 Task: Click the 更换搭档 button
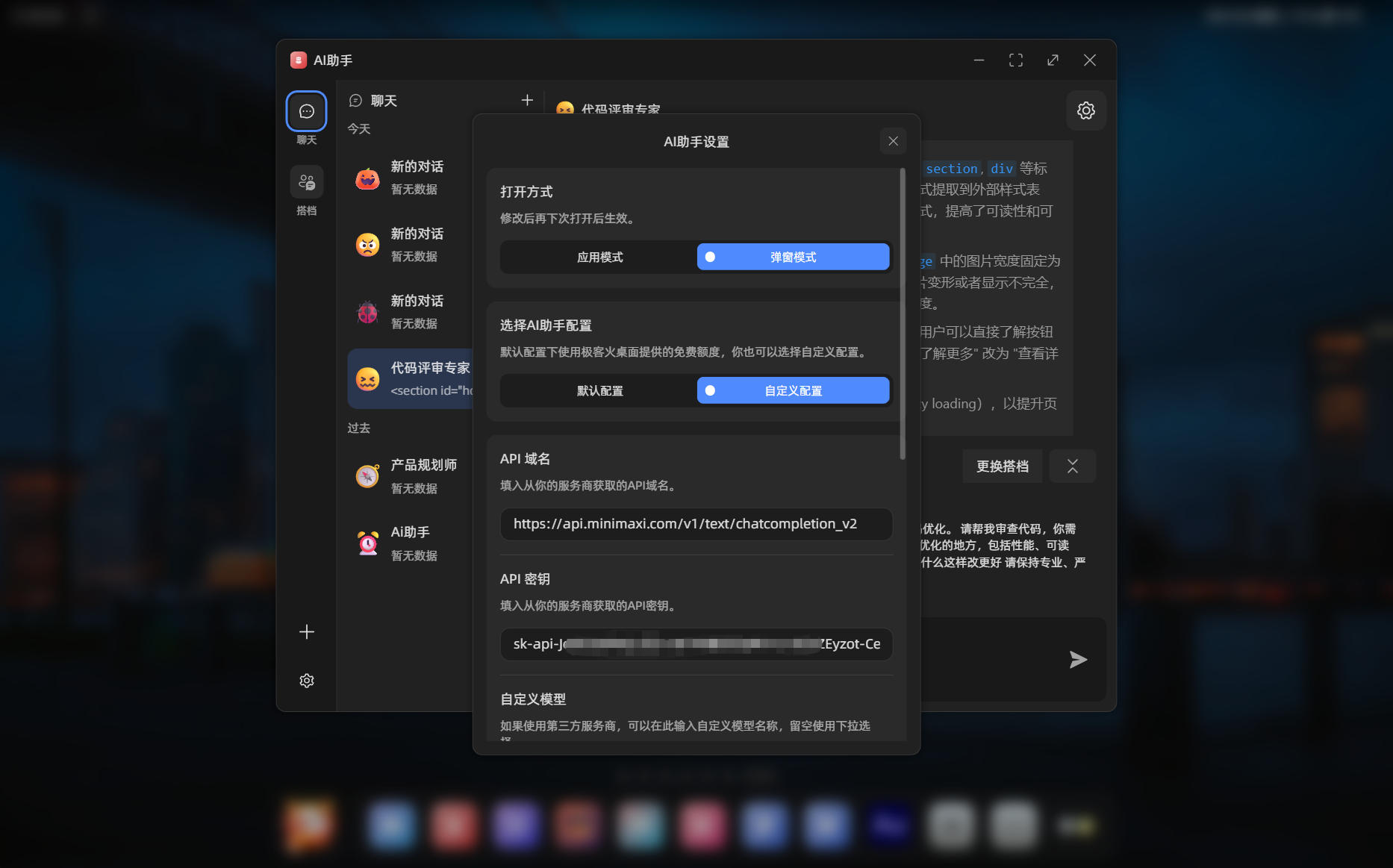click(x=1002, y=466)
